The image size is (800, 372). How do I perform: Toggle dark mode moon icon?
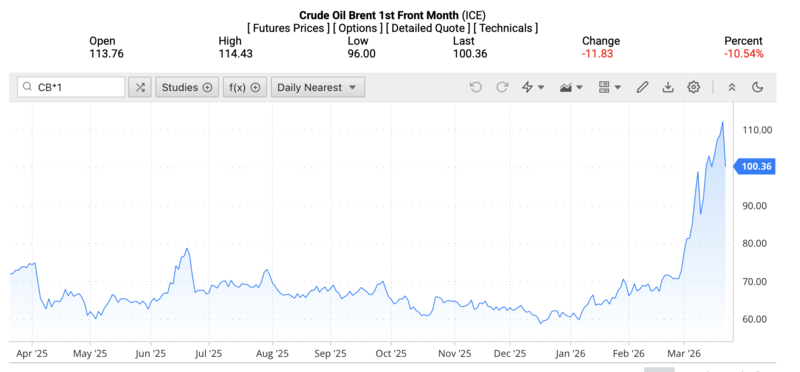pos(758,87)
